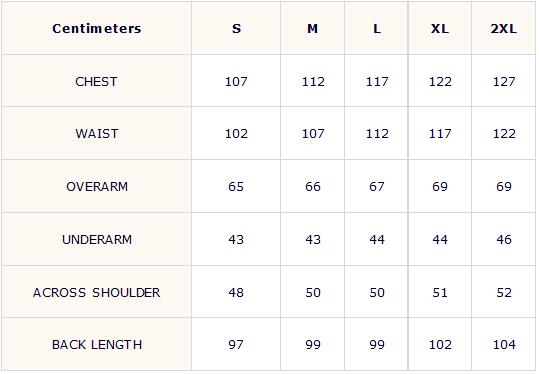This screenshot has height=374, width=539.
Task: Click back length value 104
Action: 504,345
